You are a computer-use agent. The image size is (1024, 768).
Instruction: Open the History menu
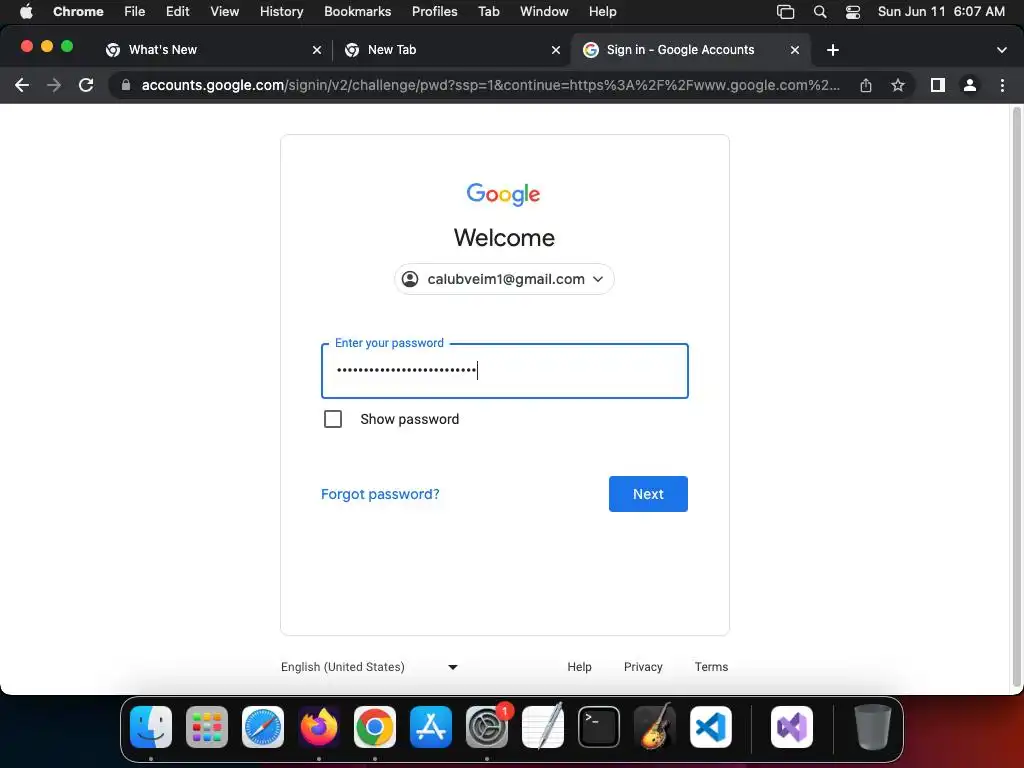281,12
